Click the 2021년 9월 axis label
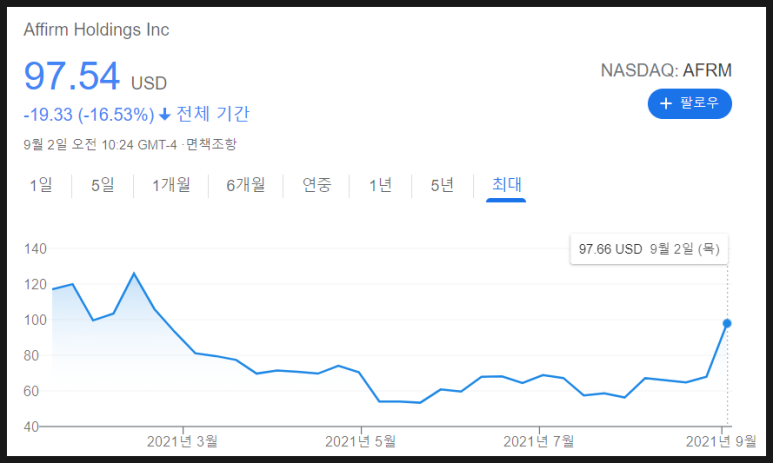The image size is (773, 463). click(x=721, y=441)
